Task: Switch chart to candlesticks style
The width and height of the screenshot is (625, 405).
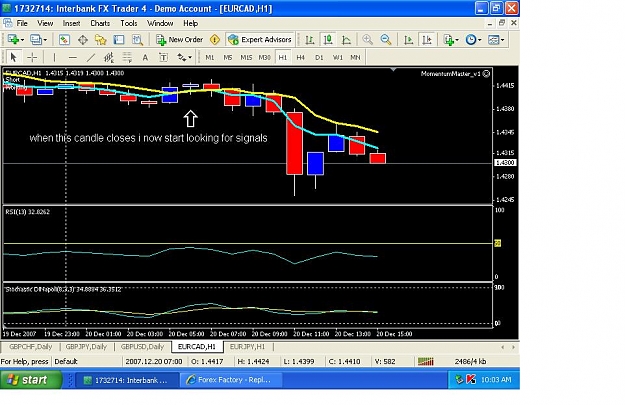Action: [328, 39]
